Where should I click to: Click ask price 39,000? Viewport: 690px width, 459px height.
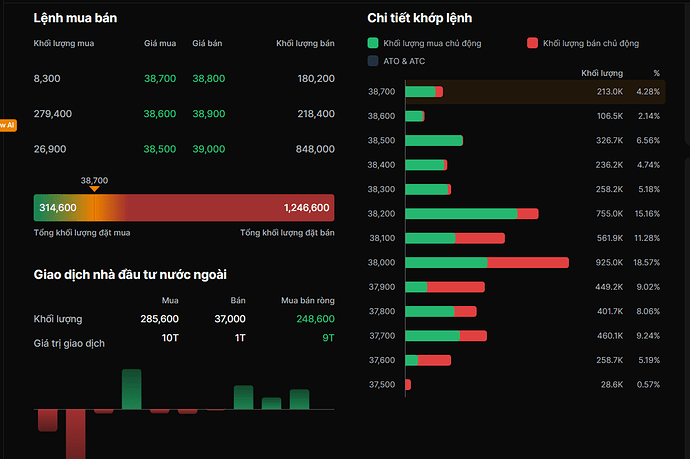209,149
